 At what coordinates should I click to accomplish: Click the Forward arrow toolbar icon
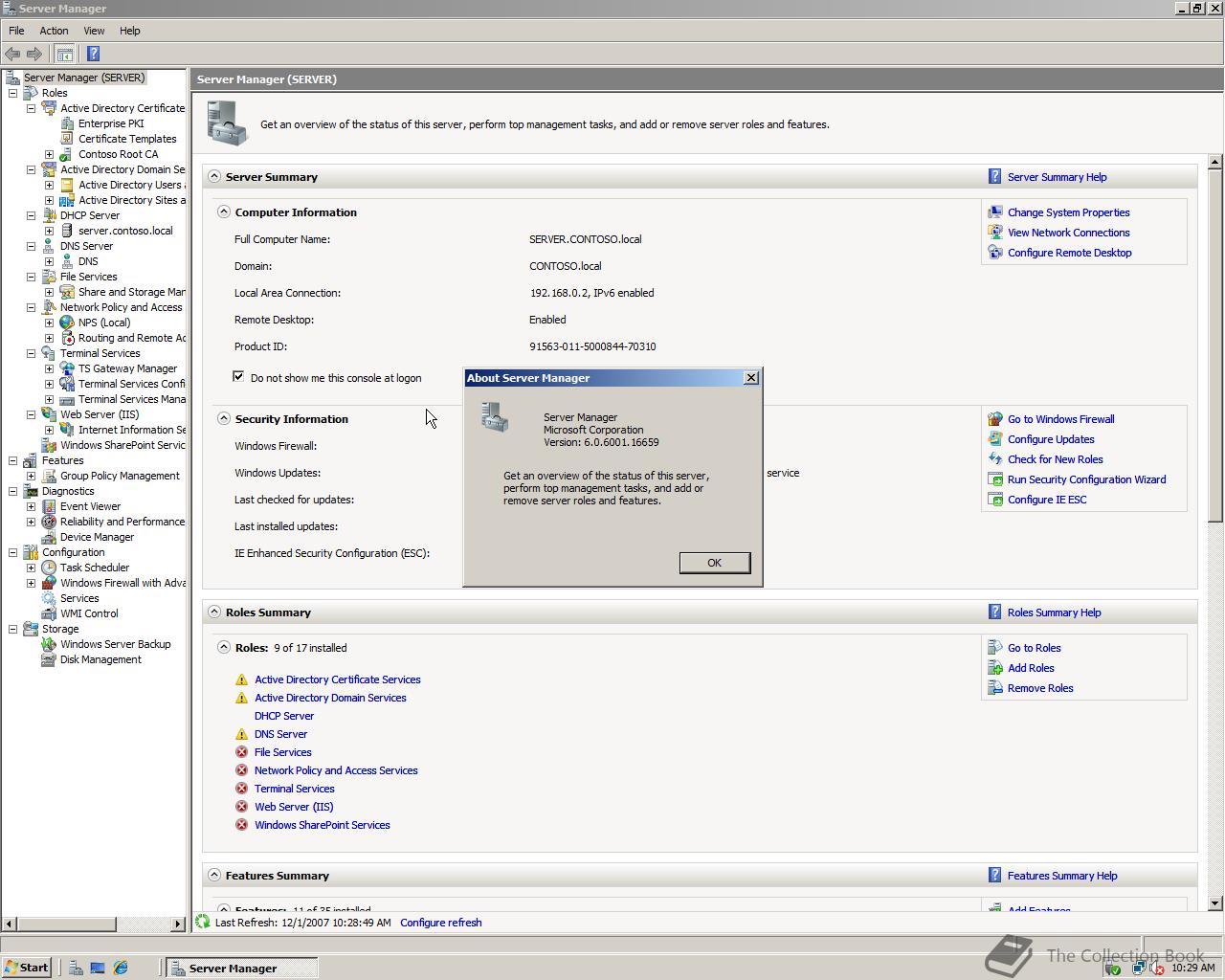coord(34,54)
